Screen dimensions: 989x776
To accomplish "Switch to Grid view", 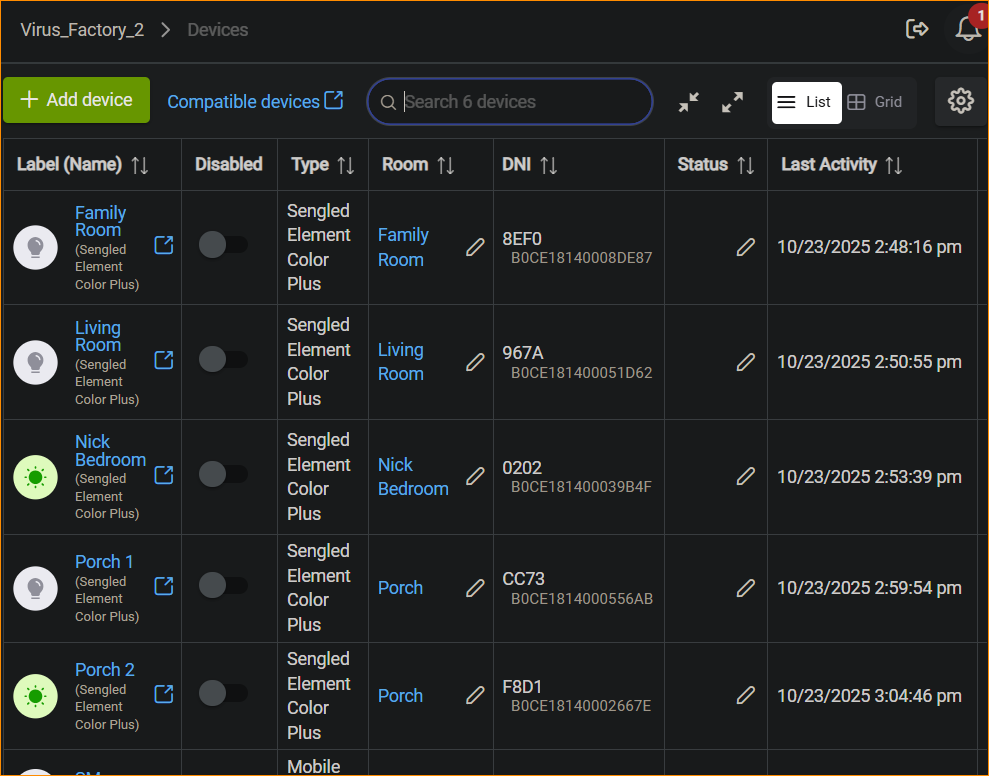I will 875,102.
